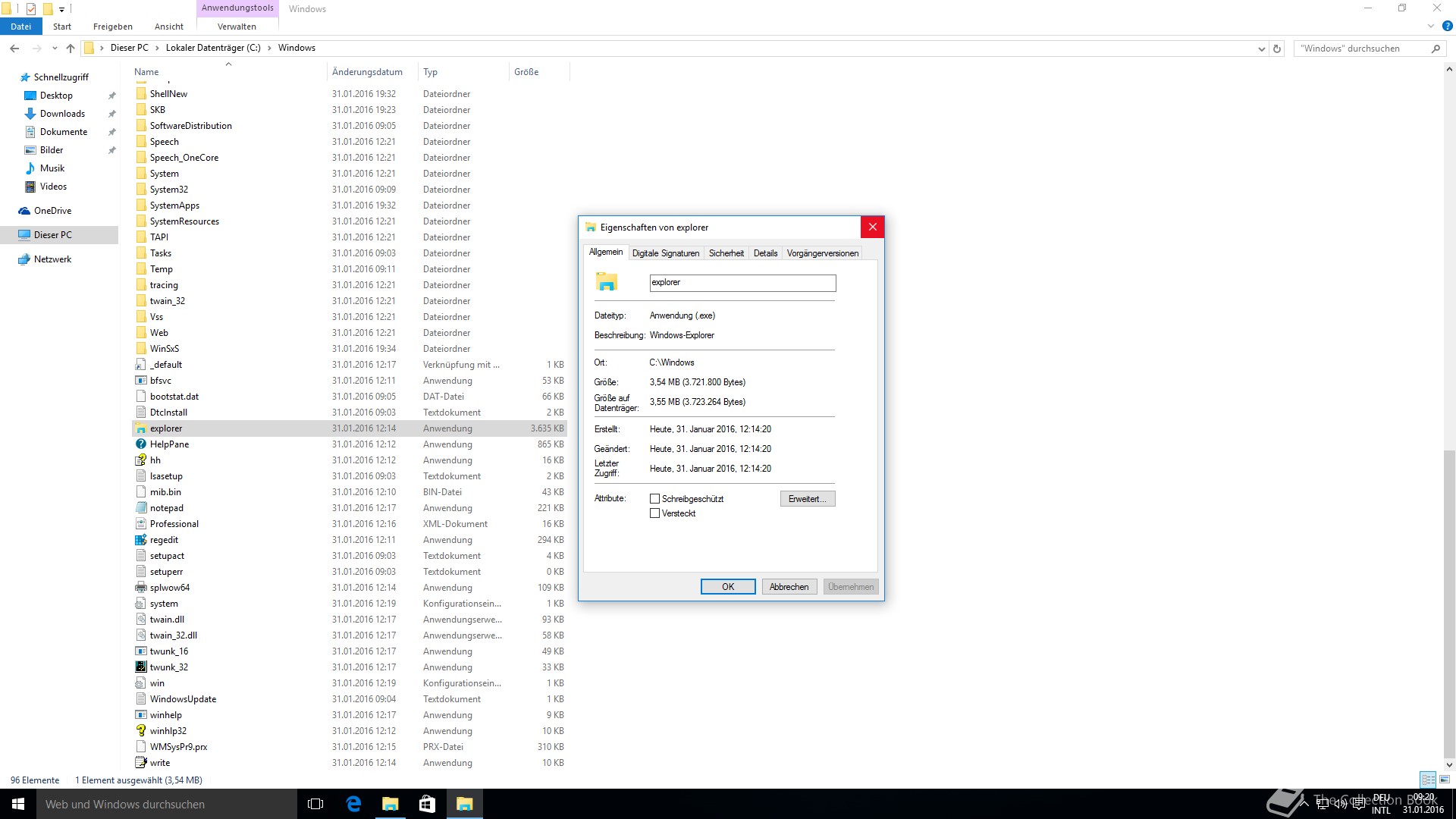Viewport: 1456px width, 819px height.
Task: Expand the ribbon with the chevron
Action: (1431, 26)
